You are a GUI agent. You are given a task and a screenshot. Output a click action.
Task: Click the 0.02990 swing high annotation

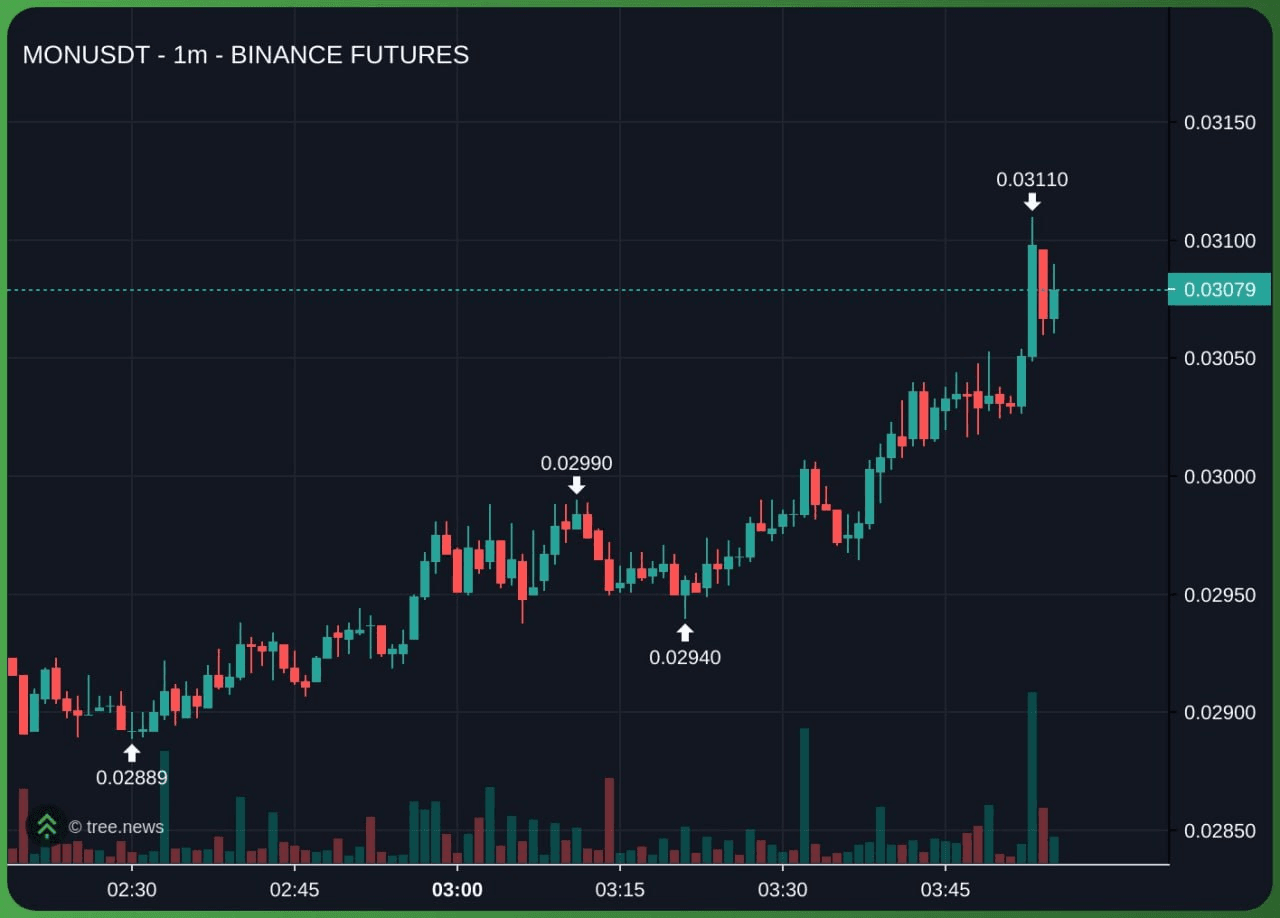(x=576, y=463)
